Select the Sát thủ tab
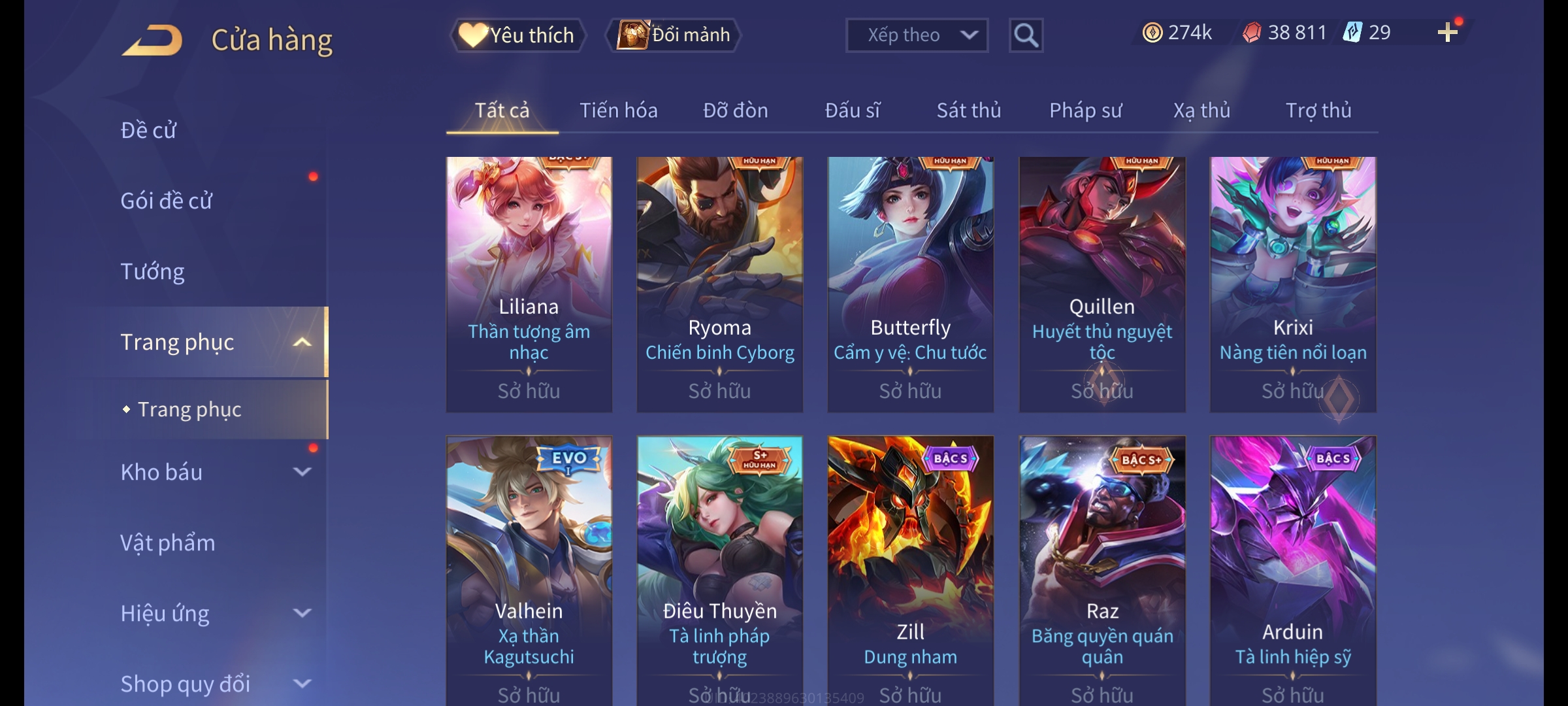Viewport: 1568px width, 706px height. pos(968,110)
